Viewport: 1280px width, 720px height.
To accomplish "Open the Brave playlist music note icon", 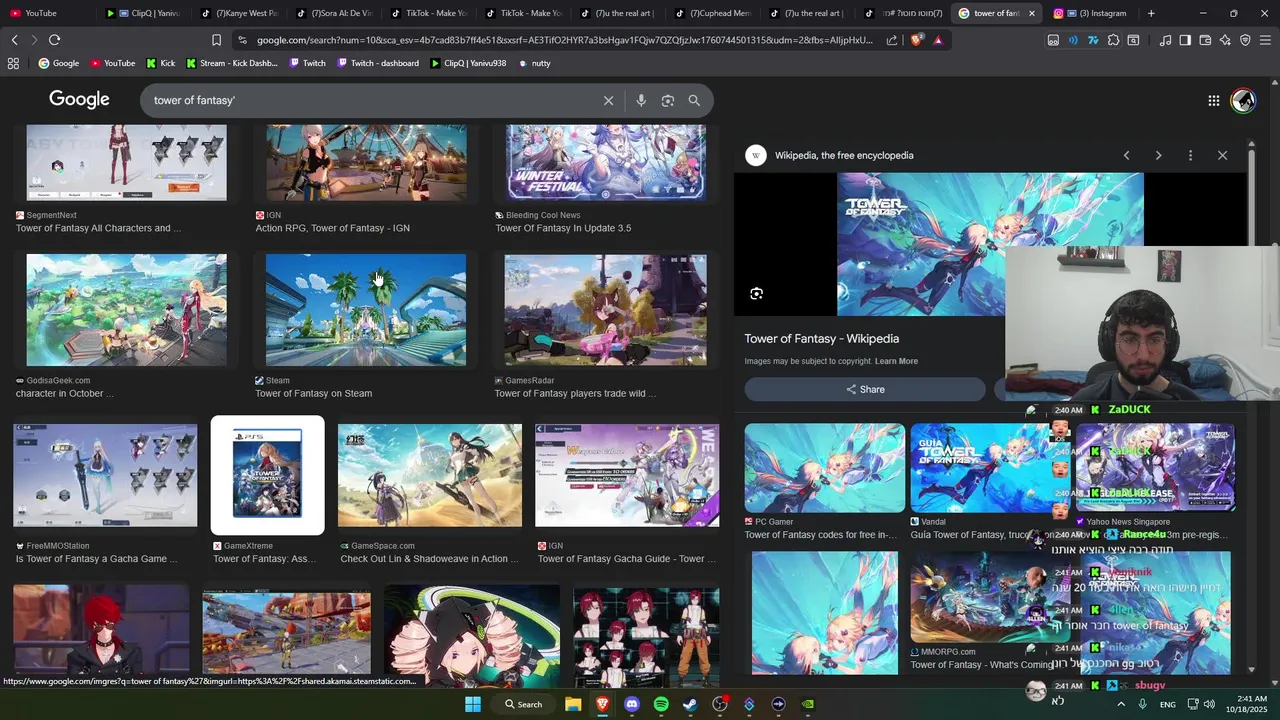I will coord(1165,40).
